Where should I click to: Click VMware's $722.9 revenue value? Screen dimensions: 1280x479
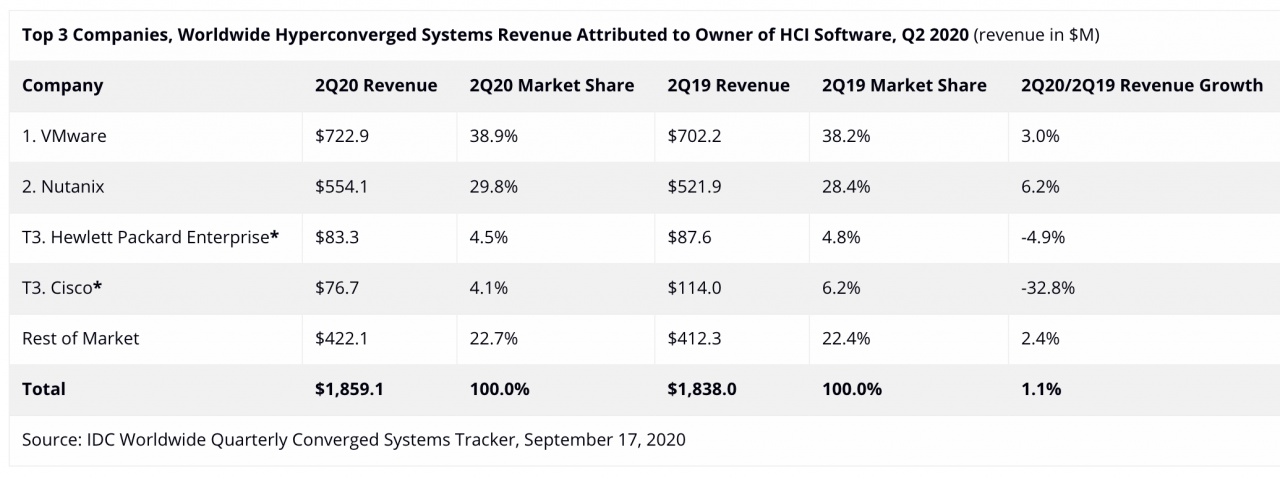click(342, 137)
